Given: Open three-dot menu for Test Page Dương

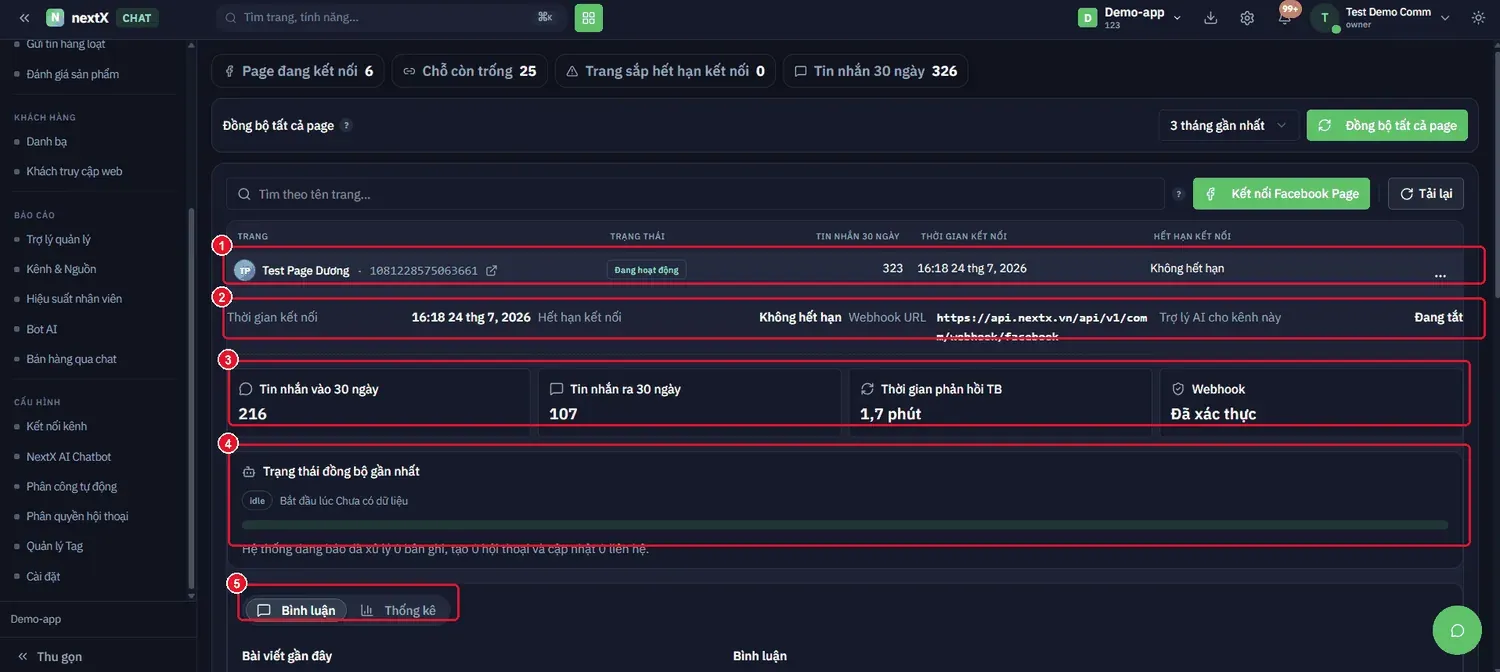Looking at the screenshot, I should (1440, 274).
